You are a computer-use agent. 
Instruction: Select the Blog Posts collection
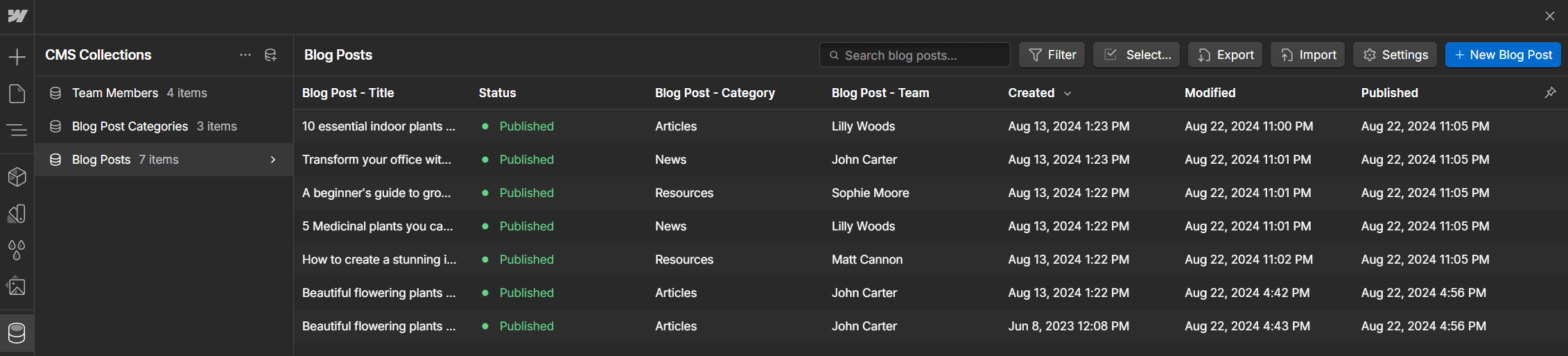point(164,160)
